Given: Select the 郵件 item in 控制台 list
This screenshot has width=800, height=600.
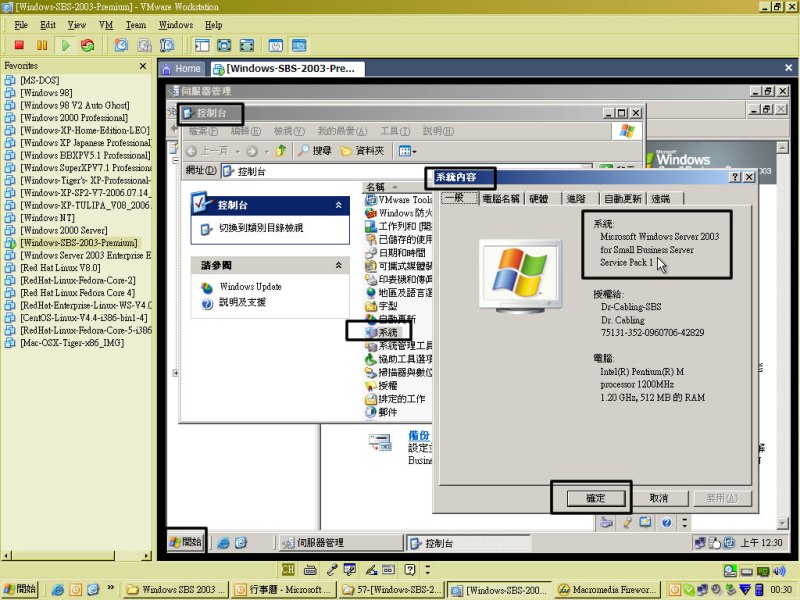Looking at the screenshot, I should pyautogui.click(x=382, y=412).
